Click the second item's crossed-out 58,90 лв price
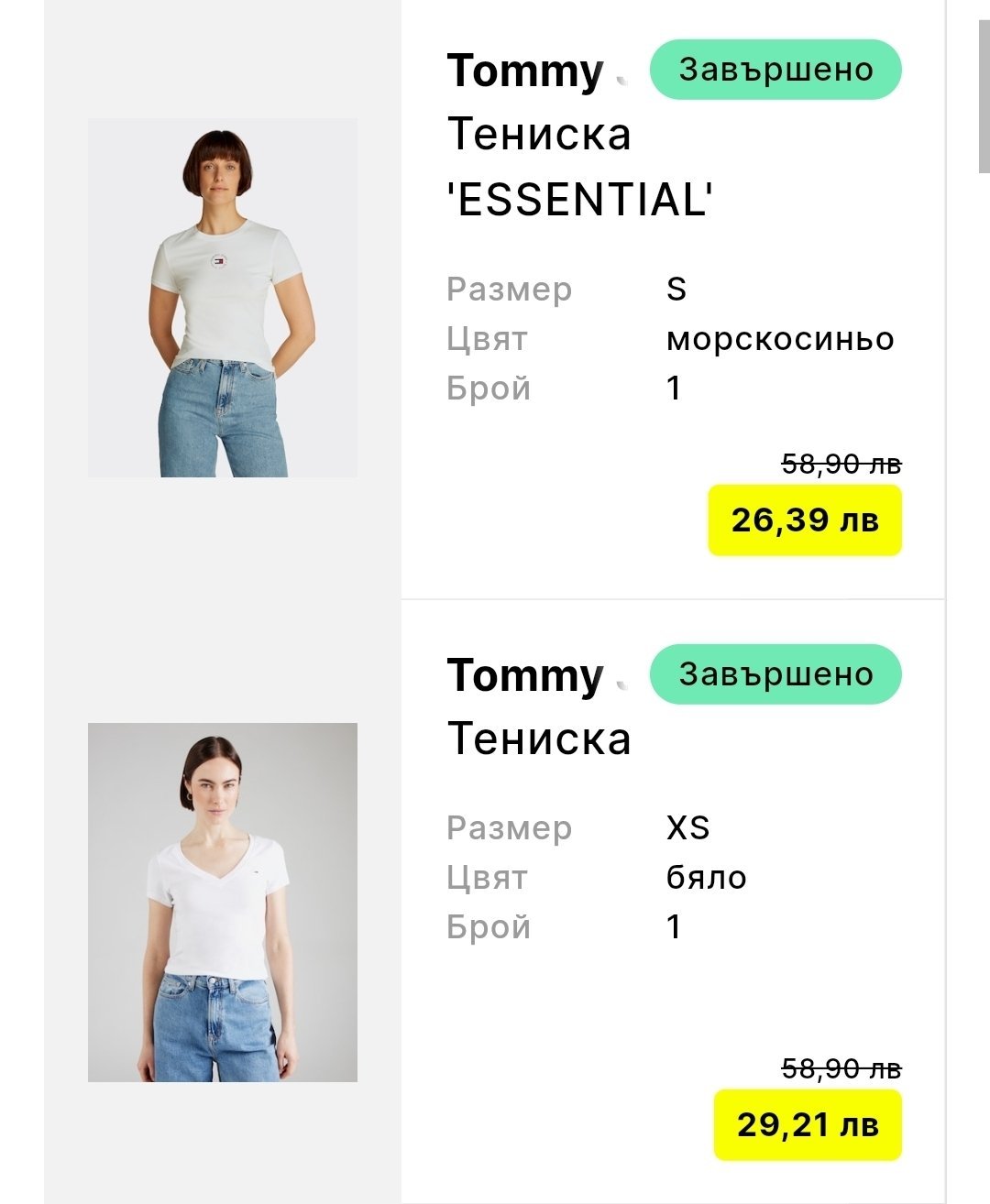The height and width of the screenshot is (1204, 990). pos(841,1069)
